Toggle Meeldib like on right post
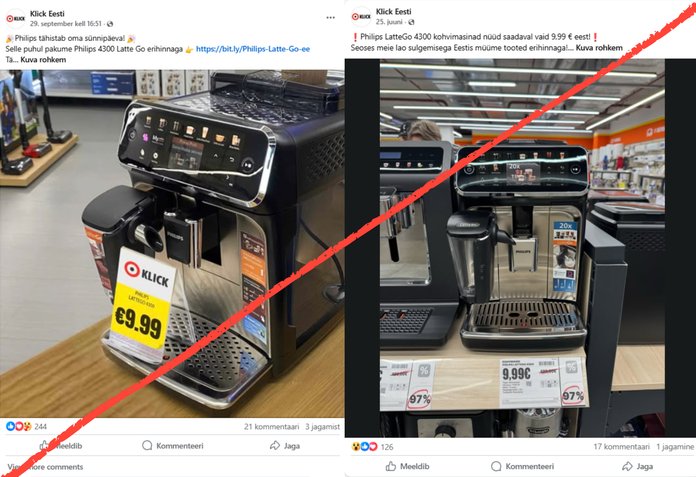Viewport: 696px width, 477px height. (407, 466)
